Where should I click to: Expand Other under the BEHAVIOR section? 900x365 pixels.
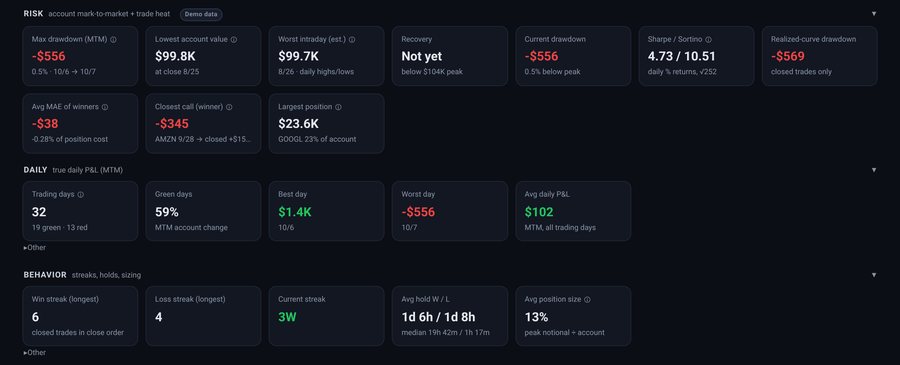pos(34,352)
